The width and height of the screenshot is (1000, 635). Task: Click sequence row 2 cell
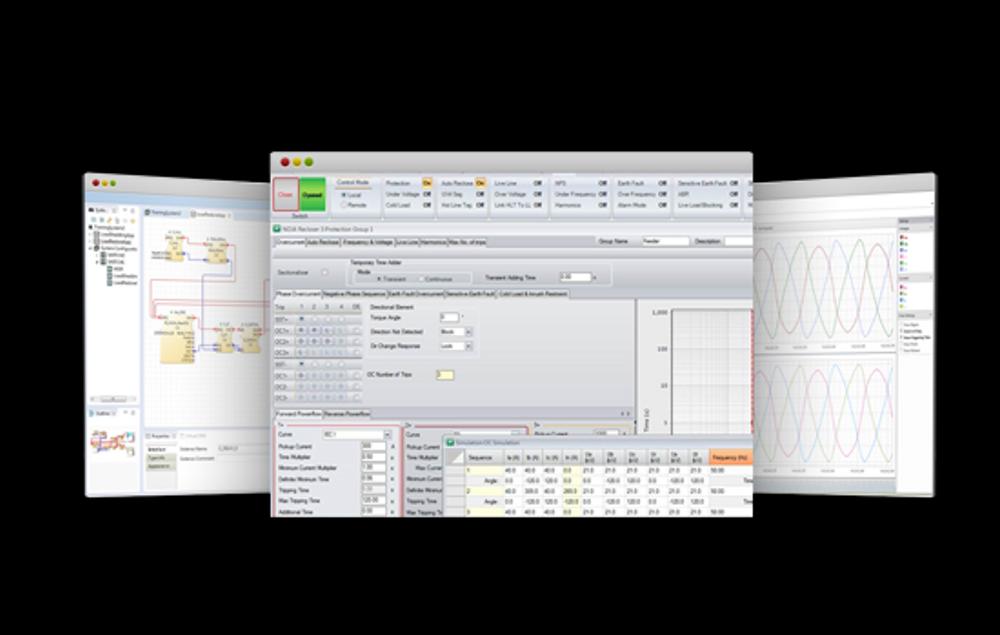485,492
